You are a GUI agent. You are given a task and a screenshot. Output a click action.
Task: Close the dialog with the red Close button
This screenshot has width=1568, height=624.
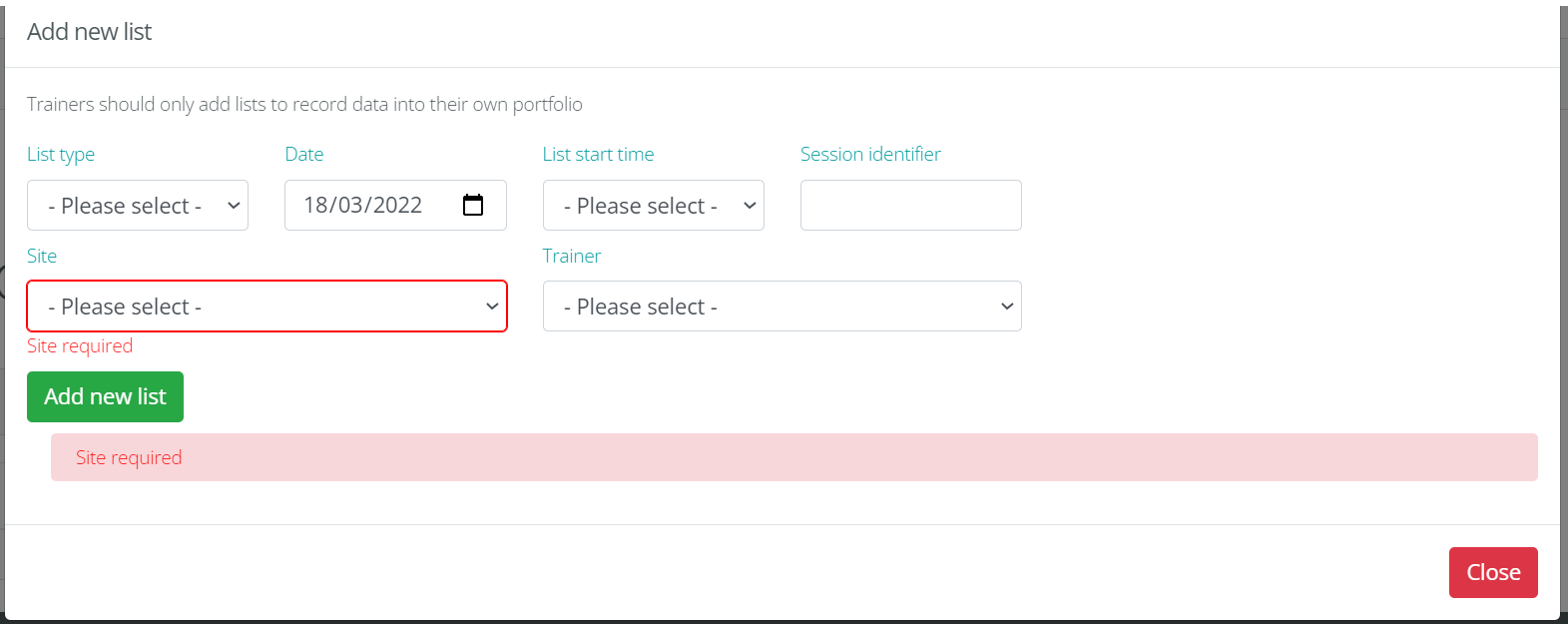click(1492, 572)
